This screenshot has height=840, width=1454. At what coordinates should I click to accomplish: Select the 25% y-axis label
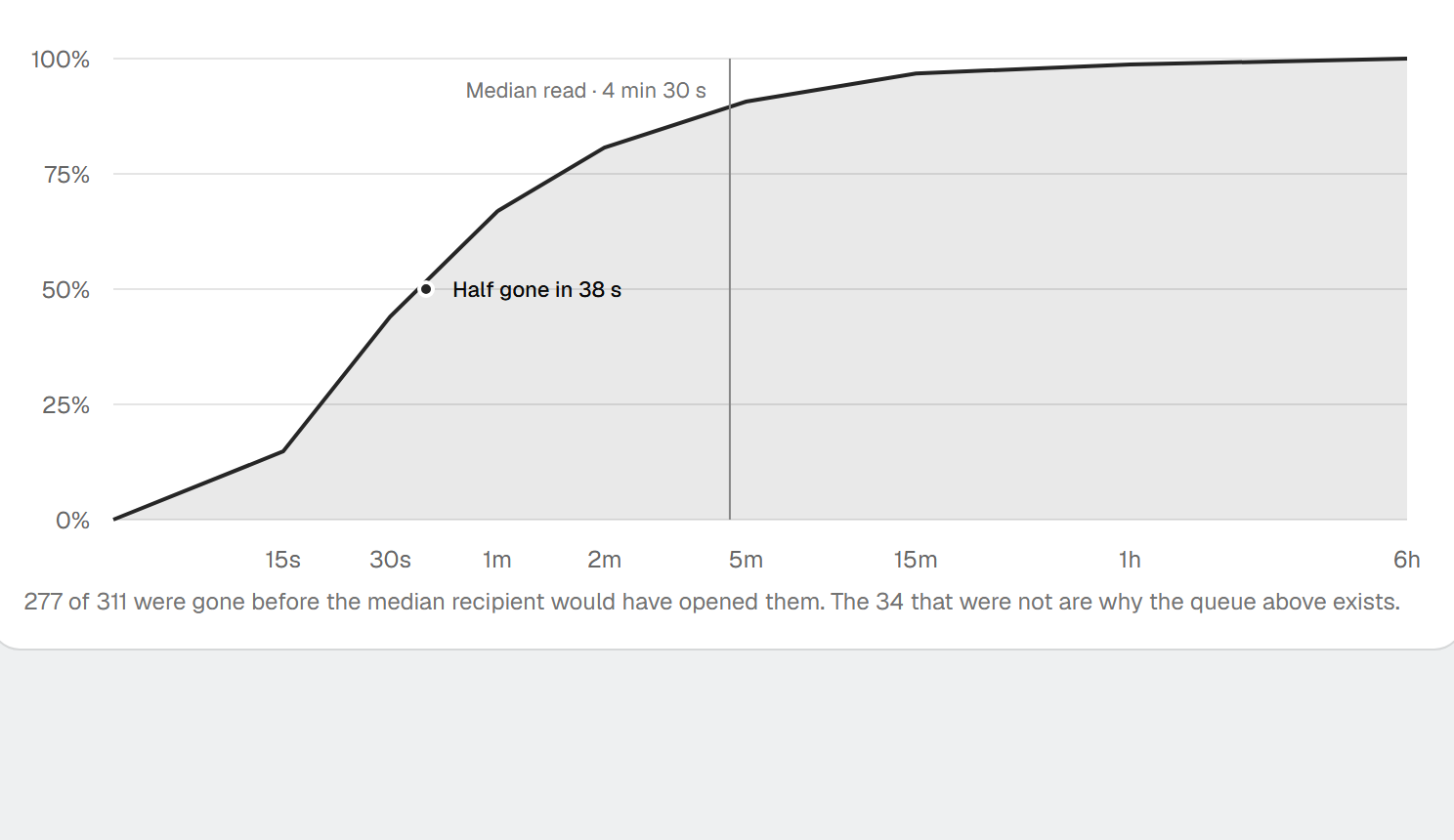click(65, 405)
